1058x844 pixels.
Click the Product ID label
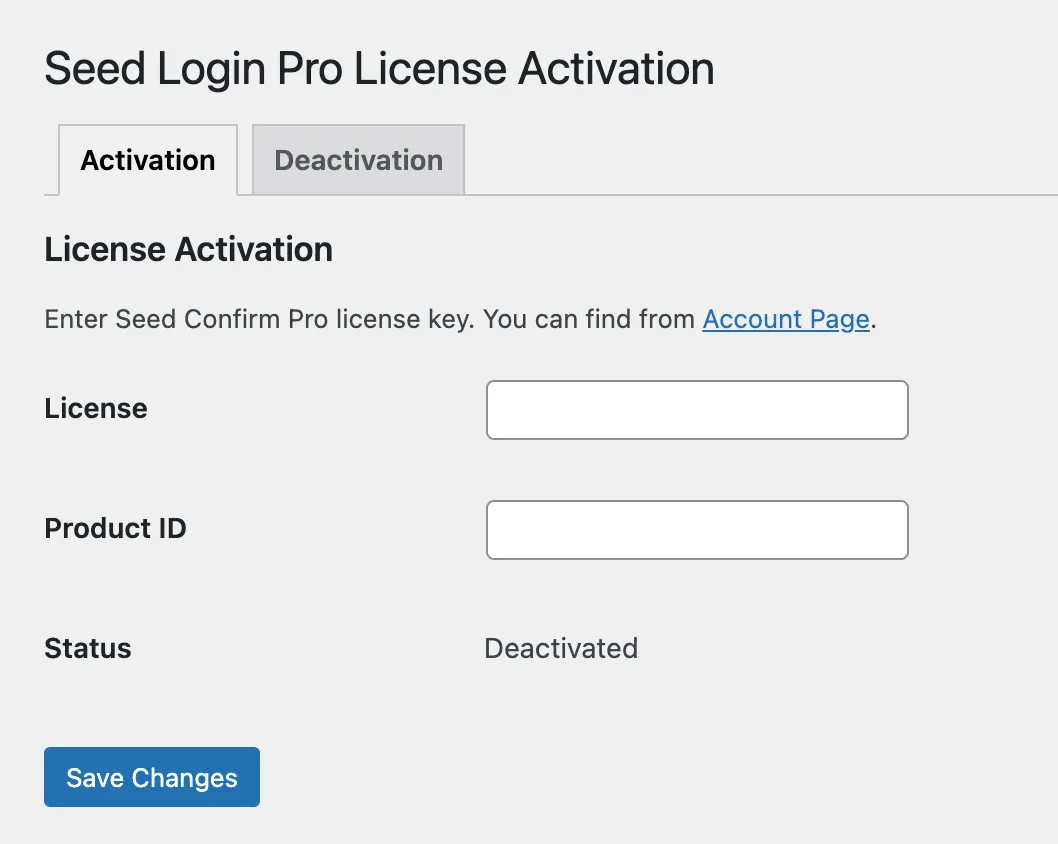[x=115, y=528]
